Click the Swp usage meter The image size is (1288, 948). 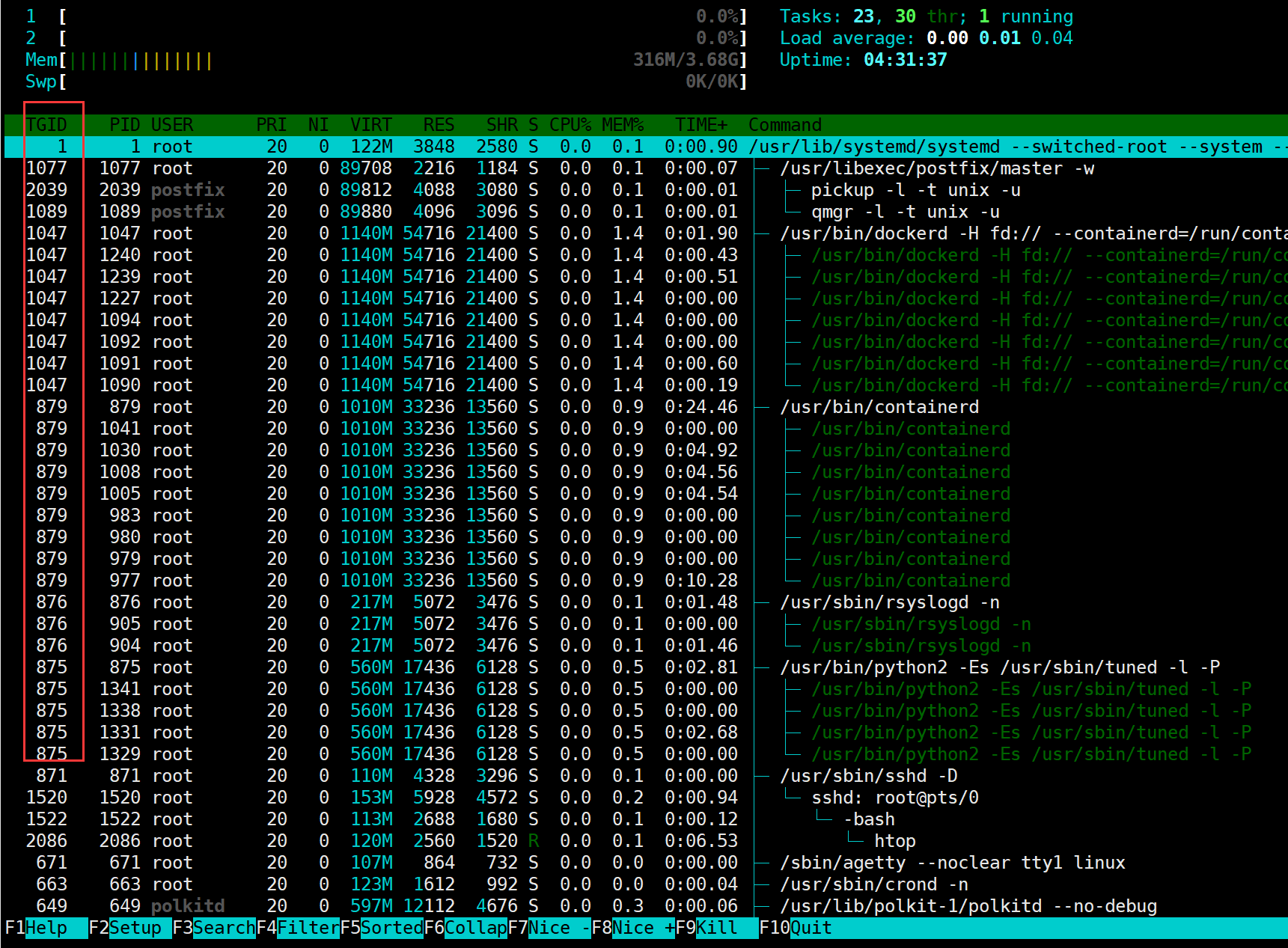pos(386,82)
